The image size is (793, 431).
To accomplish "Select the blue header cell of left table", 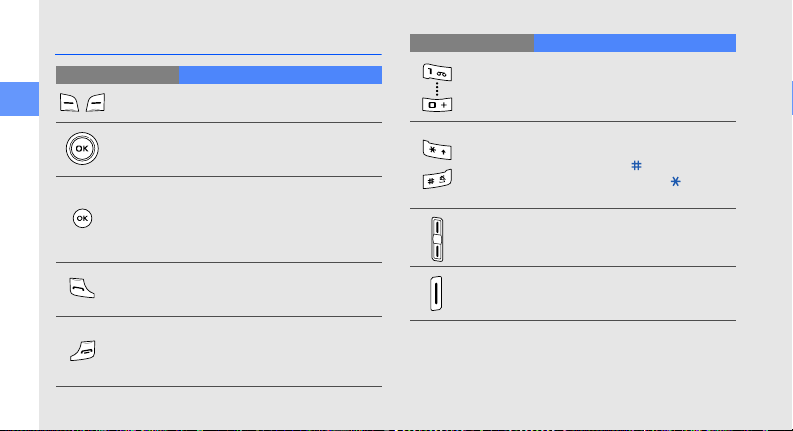I will point(280,75).
